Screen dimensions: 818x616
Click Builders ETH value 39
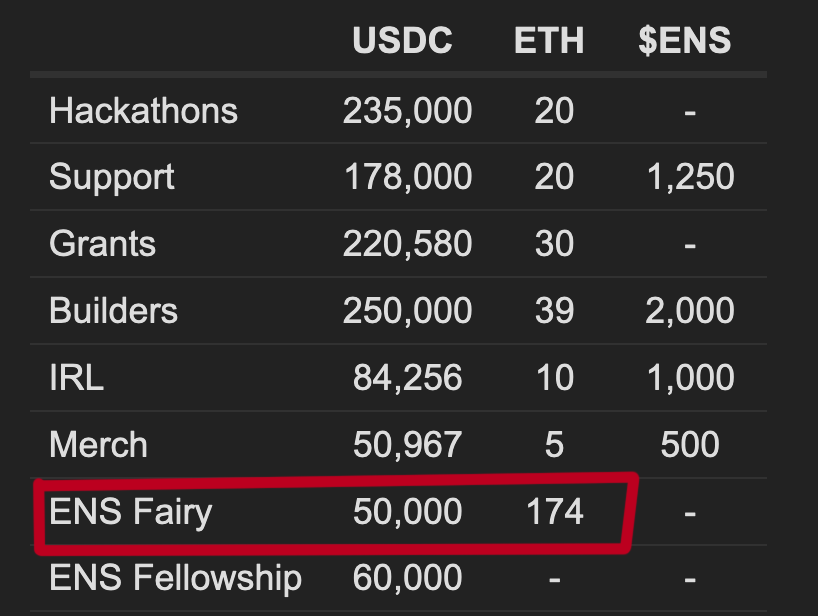554,310
